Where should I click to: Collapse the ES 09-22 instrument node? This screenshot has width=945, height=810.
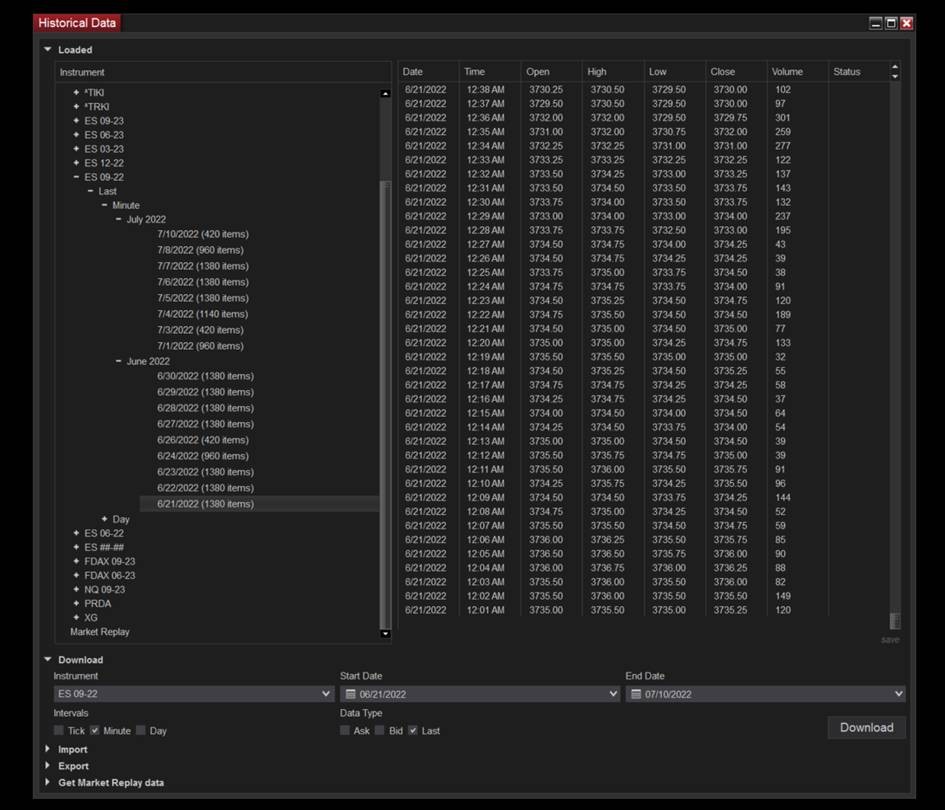(76, 177)
